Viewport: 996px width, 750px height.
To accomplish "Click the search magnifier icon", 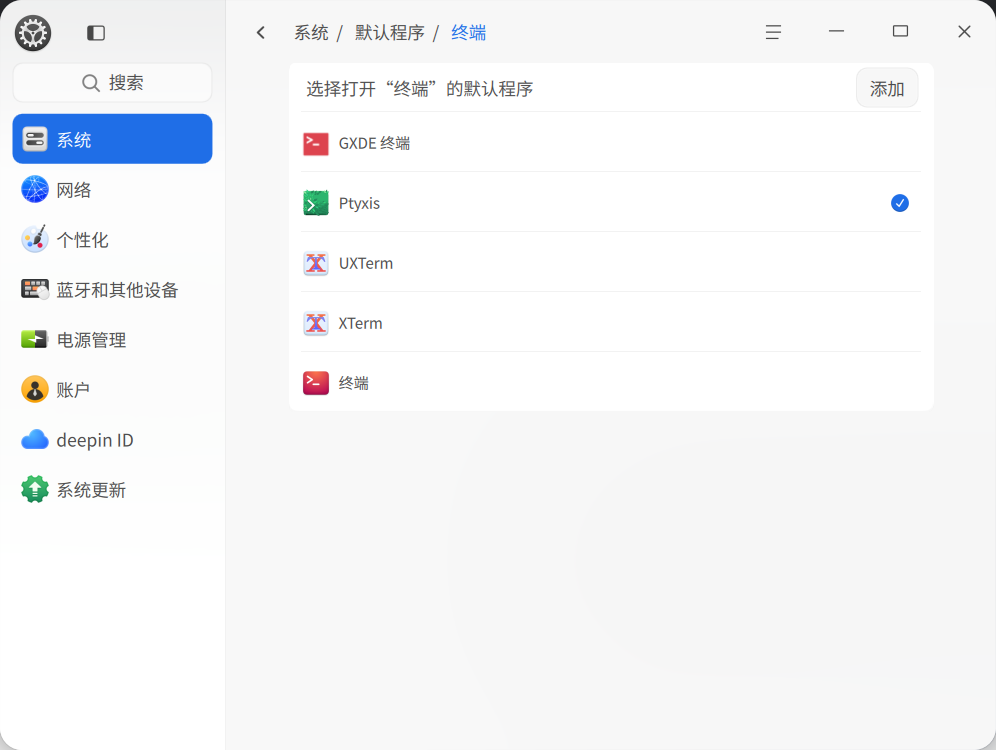I will tap(91, 83).
